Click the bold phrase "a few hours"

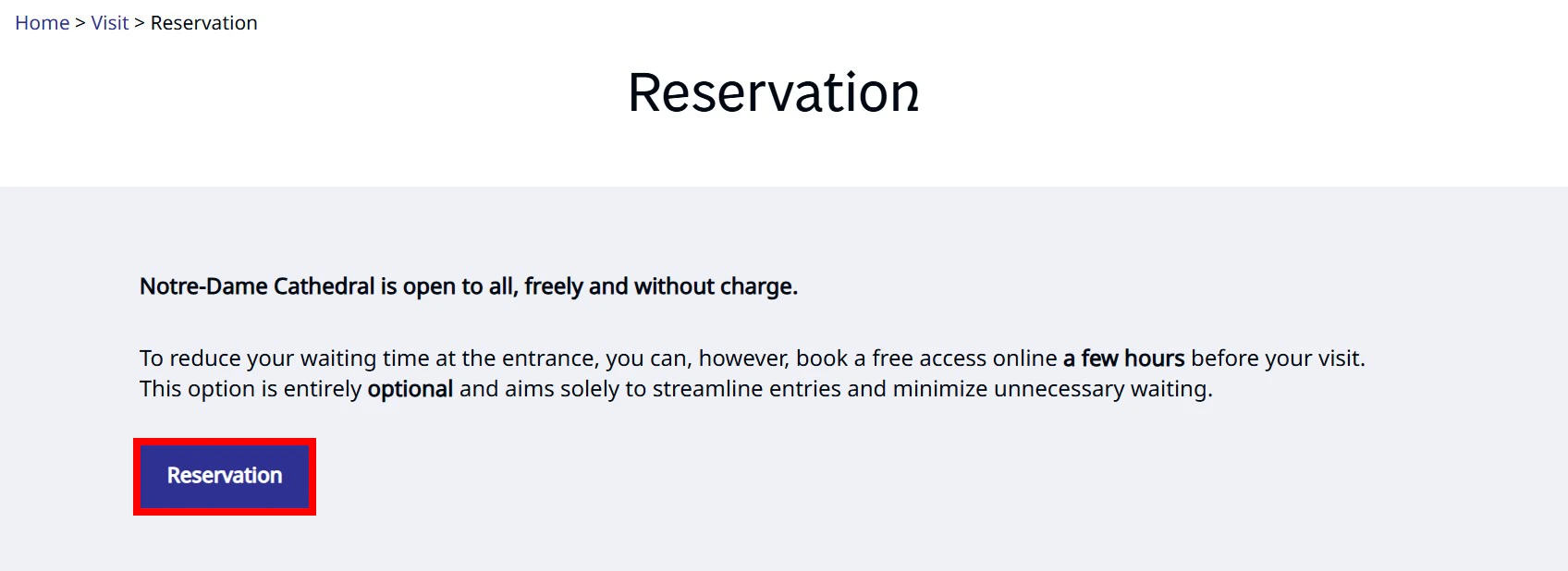1123,358
